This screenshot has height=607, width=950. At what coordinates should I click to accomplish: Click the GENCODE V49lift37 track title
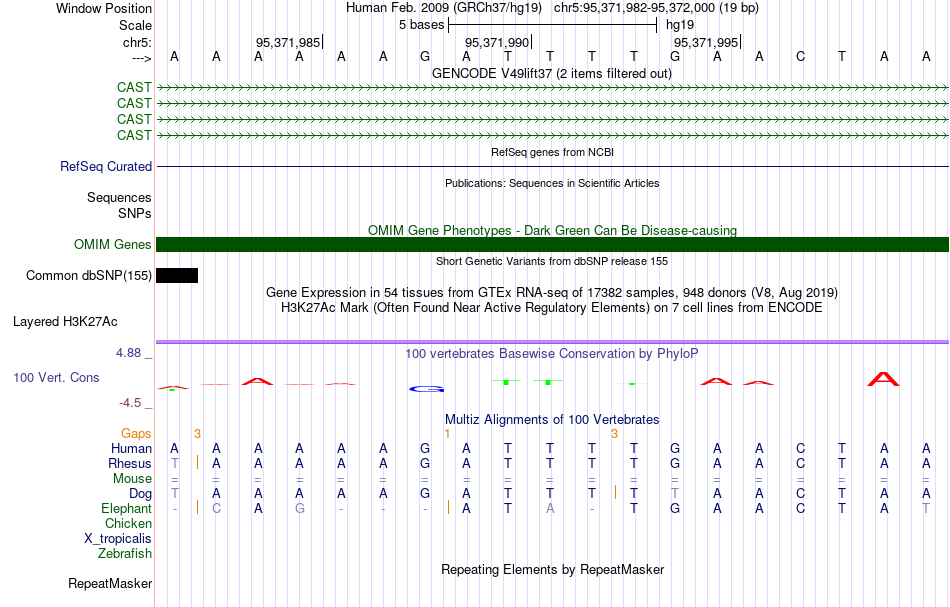pyautogui.click(x=552, y=74)
